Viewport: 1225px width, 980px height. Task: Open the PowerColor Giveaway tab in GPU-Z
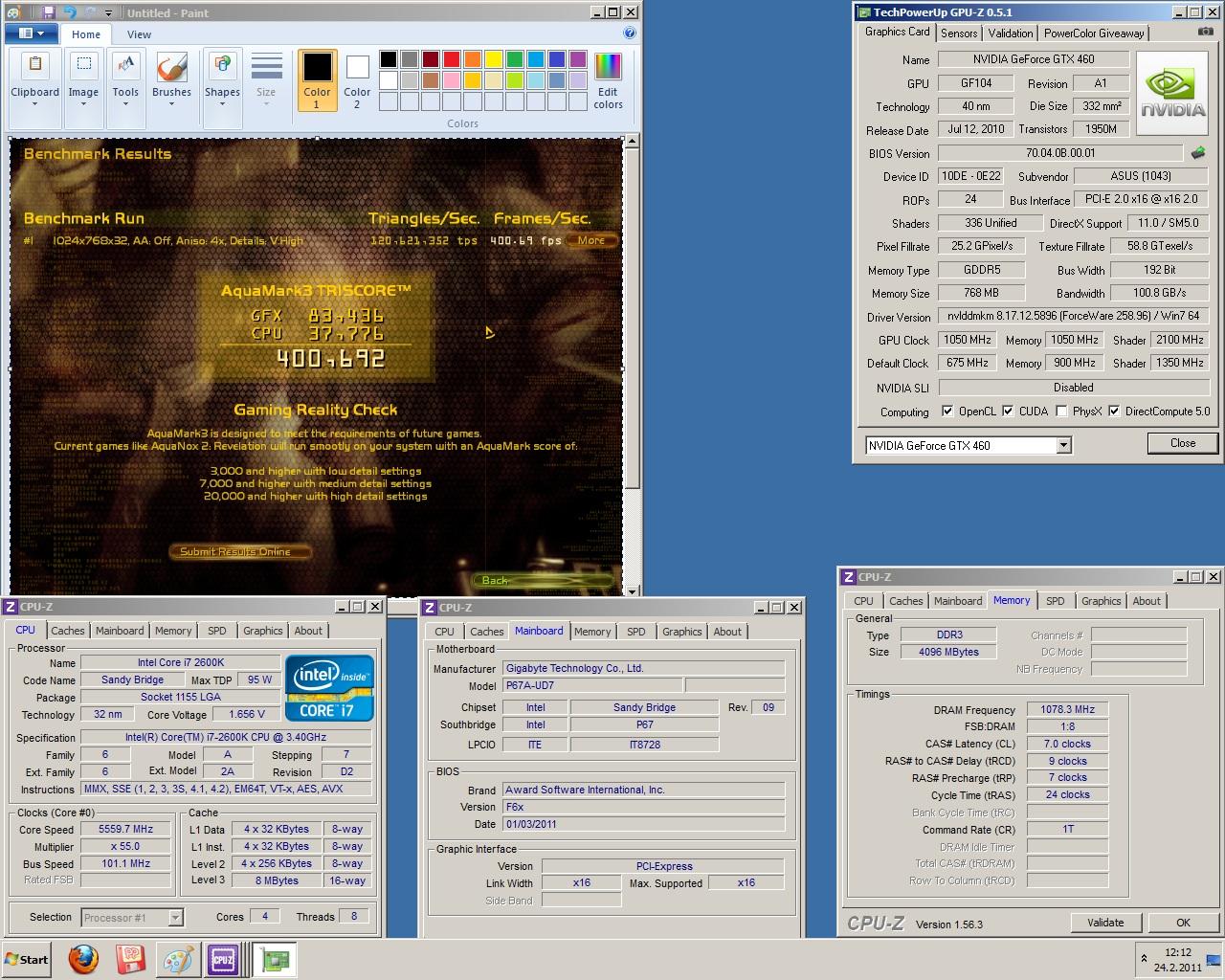1094,33
